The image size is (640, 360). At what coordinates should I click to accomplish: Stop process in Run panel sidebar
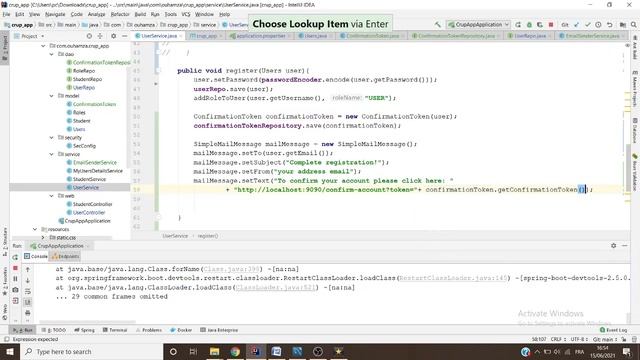(15, 268)
